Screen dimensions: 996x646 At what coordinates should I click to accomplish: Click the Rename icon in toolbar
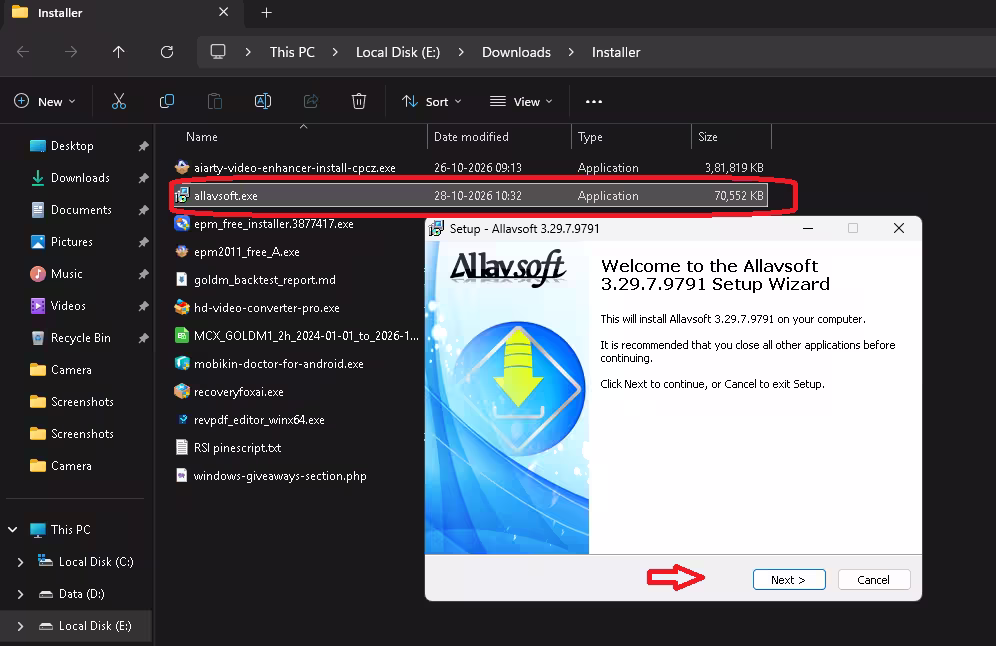click(x=263, y=101)
